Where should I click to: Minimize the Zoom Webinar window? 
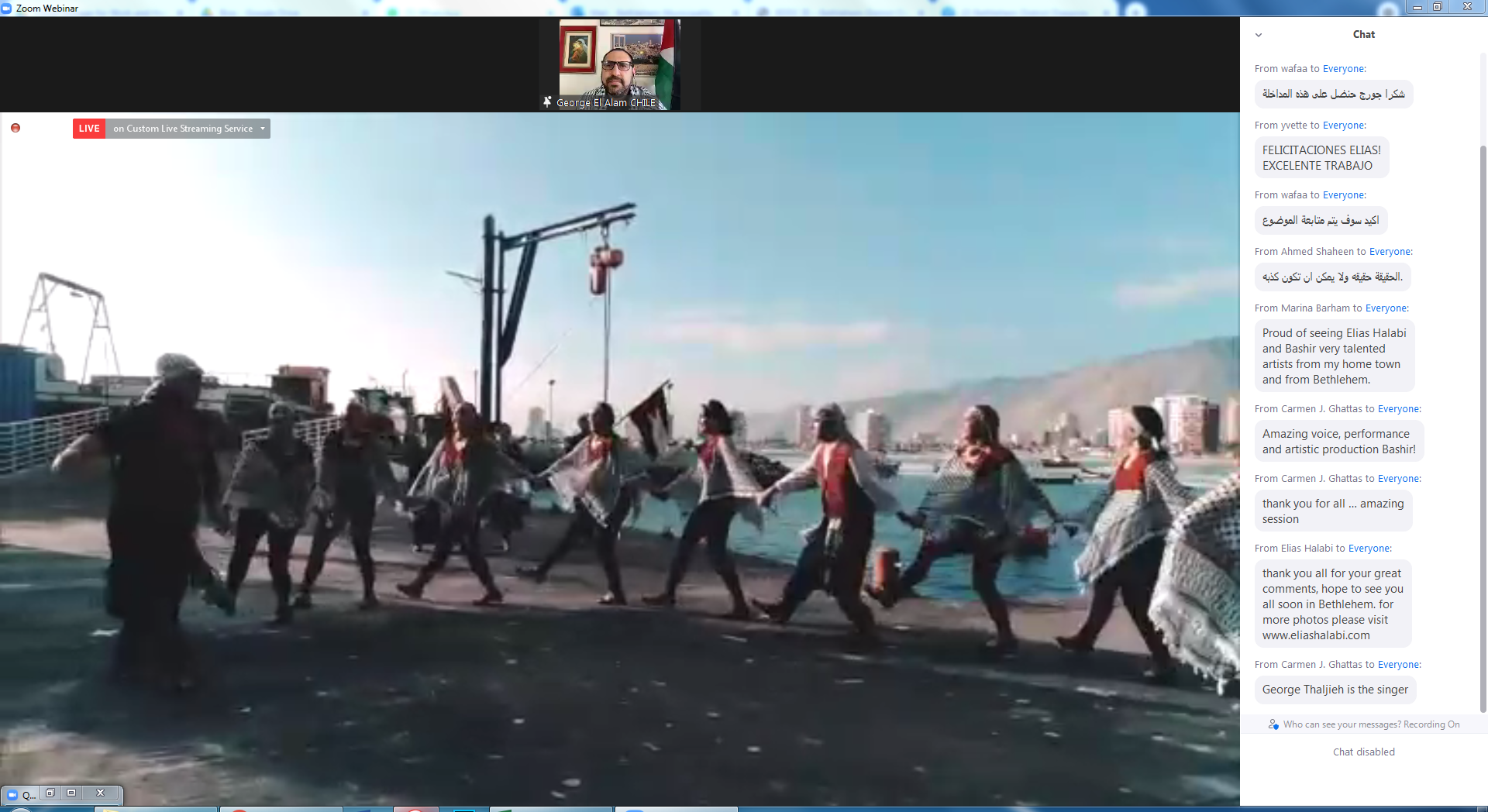[x=1417, y=7]
